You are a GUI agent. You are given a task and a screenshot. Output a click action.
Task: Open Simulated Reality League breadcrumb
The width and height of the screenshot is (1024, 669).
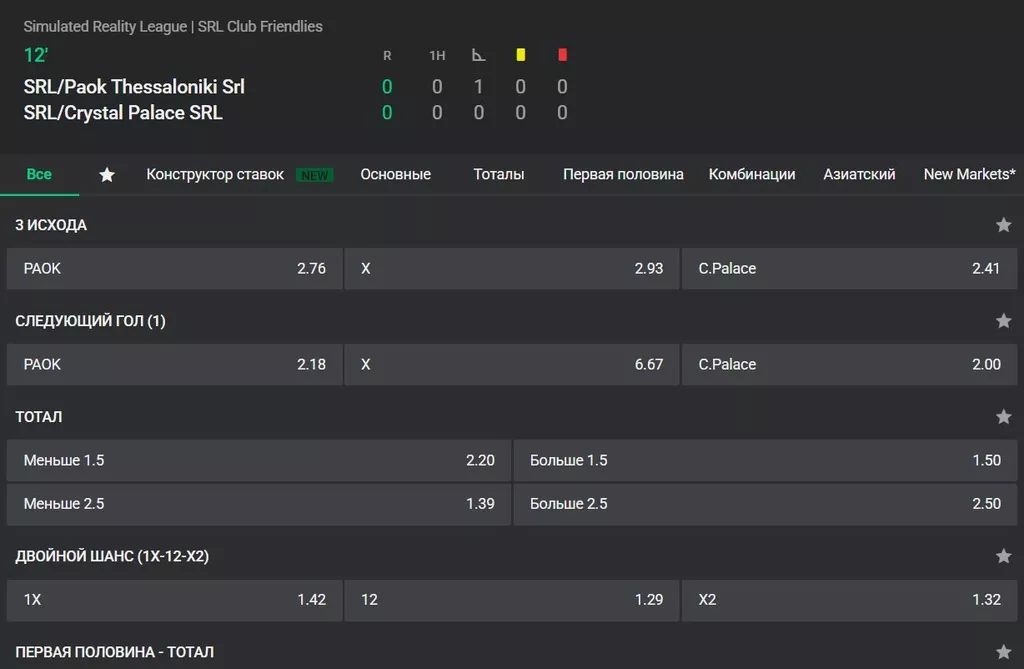pyautogui.click(x=105, y=27)
